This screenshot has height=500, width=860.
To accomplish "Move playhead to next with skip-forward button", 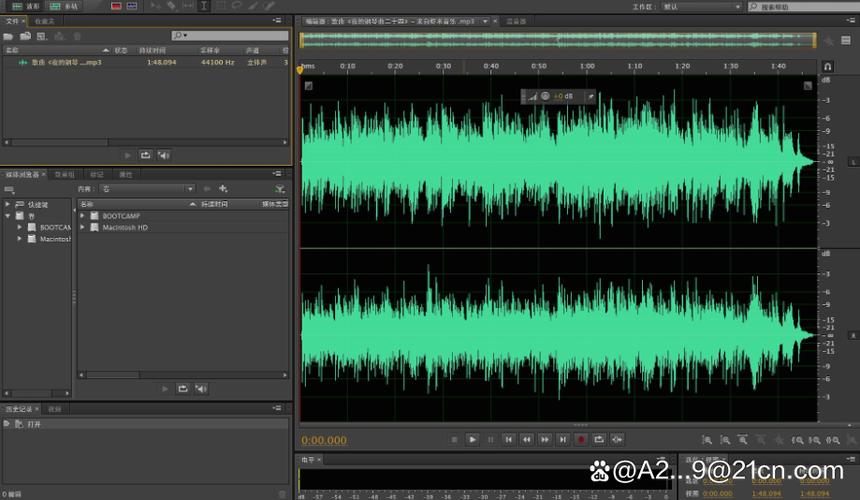I will coord(563,439).
